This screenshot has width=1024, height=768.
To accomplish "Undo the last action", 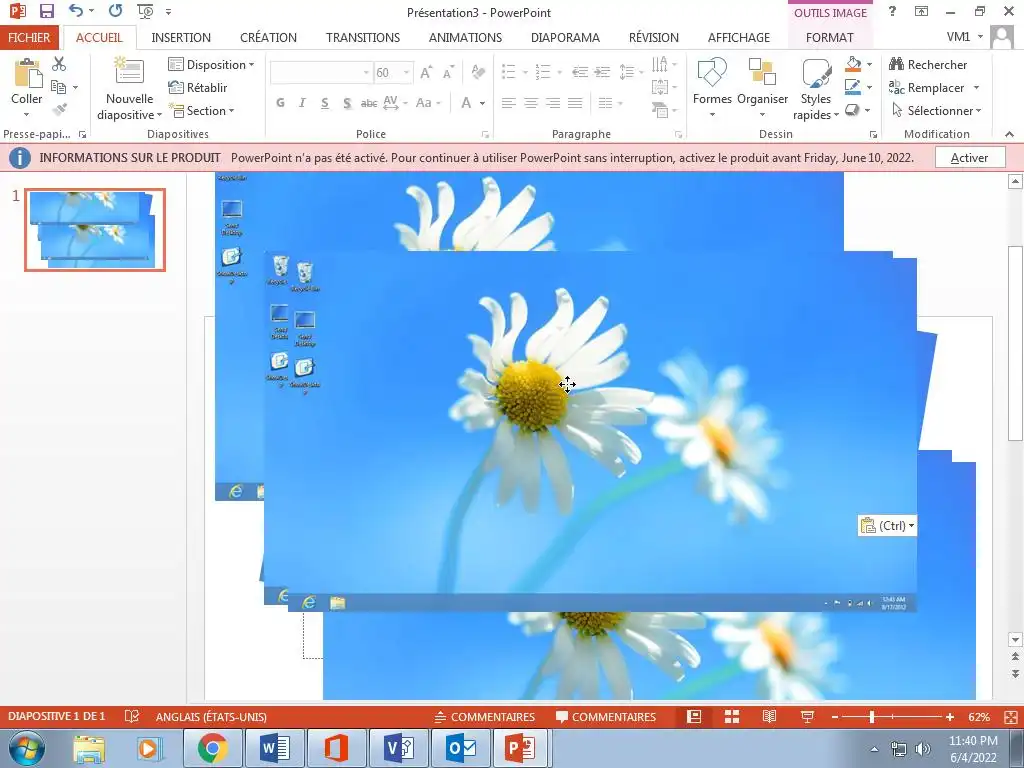I will pyautogui.click(x=76, y=11).
